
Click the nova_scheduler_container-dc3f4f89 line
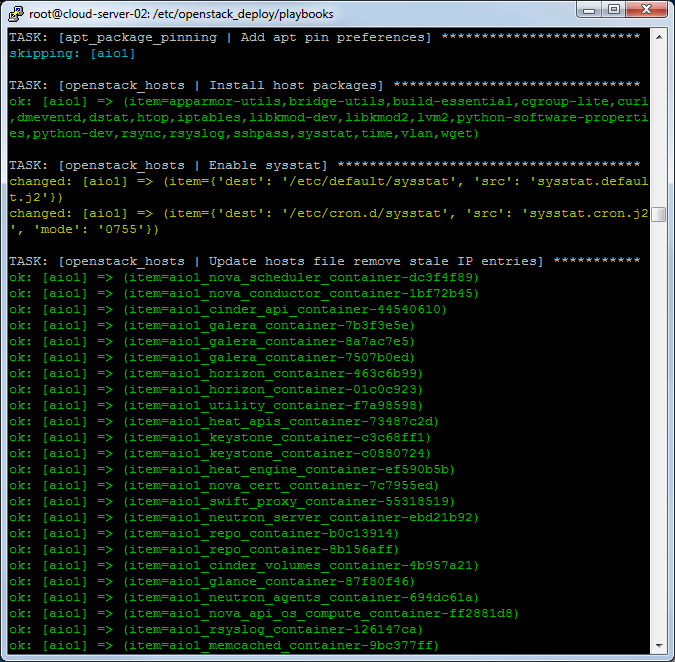(x=244, y=277)
